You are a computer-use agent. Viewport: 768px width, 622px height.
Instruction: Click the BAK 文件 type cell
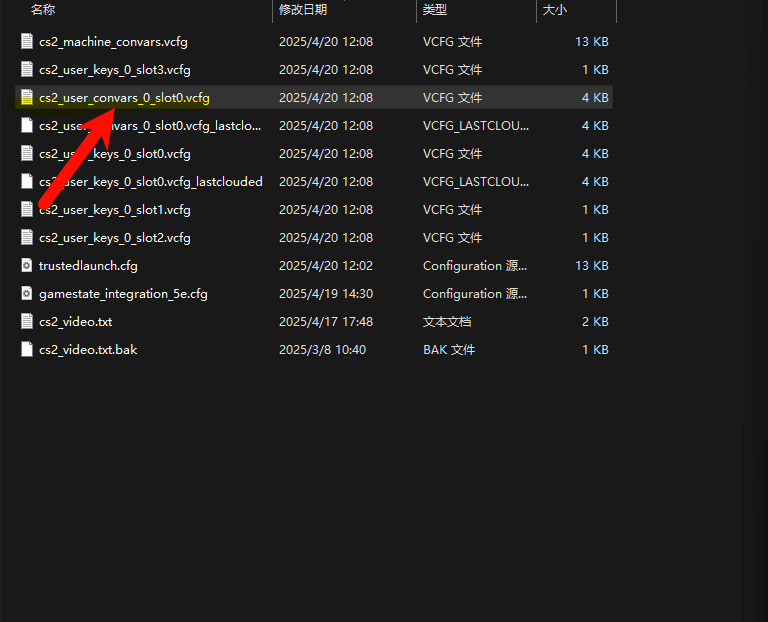coord(449,349)
